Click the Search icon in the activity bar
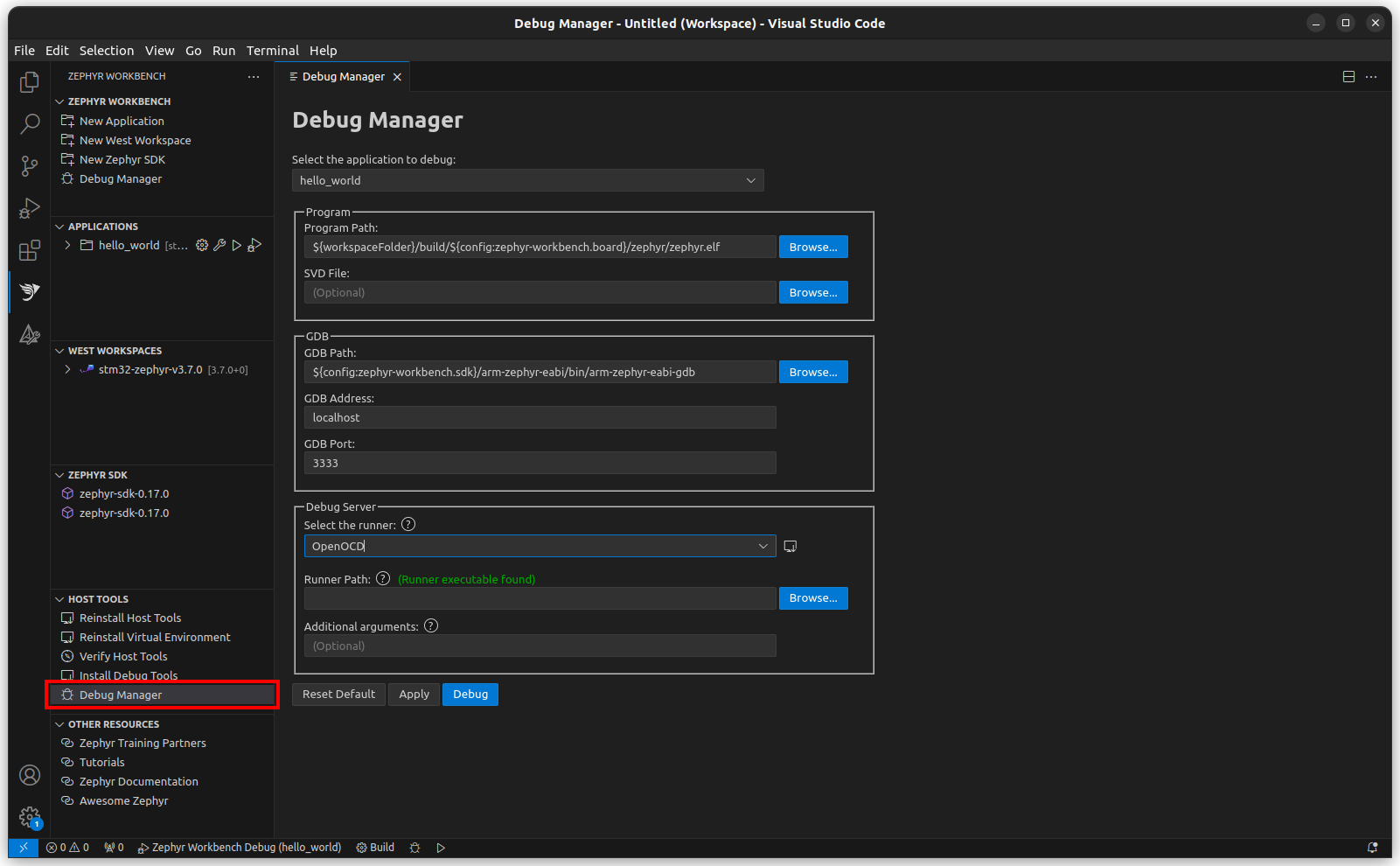The image size is (1400, 866). pos(29,124)
